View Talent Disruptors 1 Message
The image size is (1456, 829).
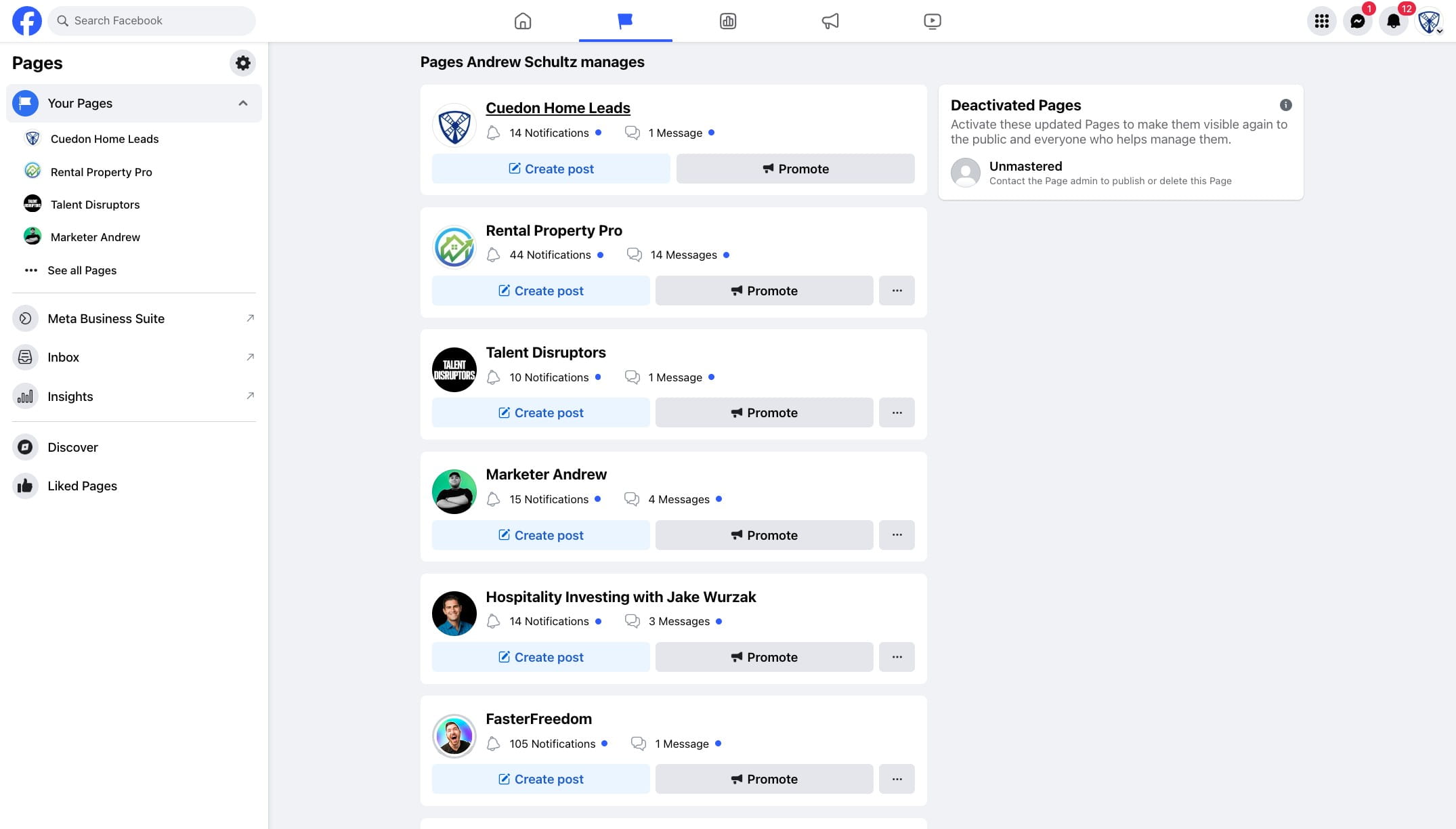point(669,377)
